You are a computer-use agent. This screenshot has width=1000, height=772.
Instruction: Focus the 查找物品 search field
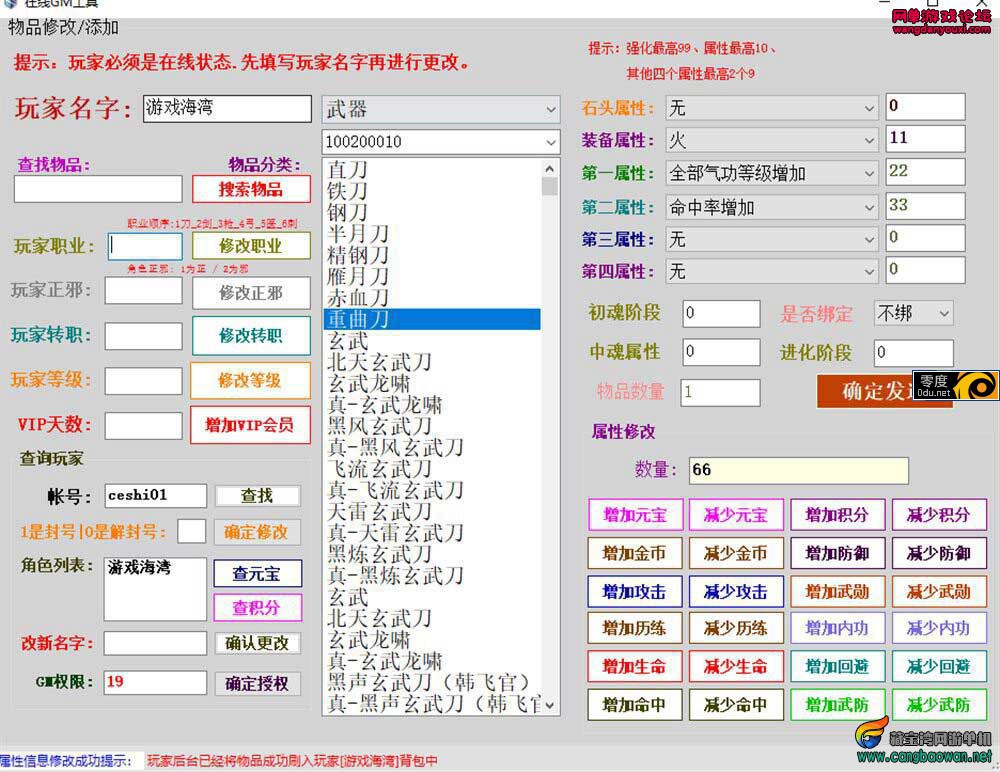(x=98, y=189)
